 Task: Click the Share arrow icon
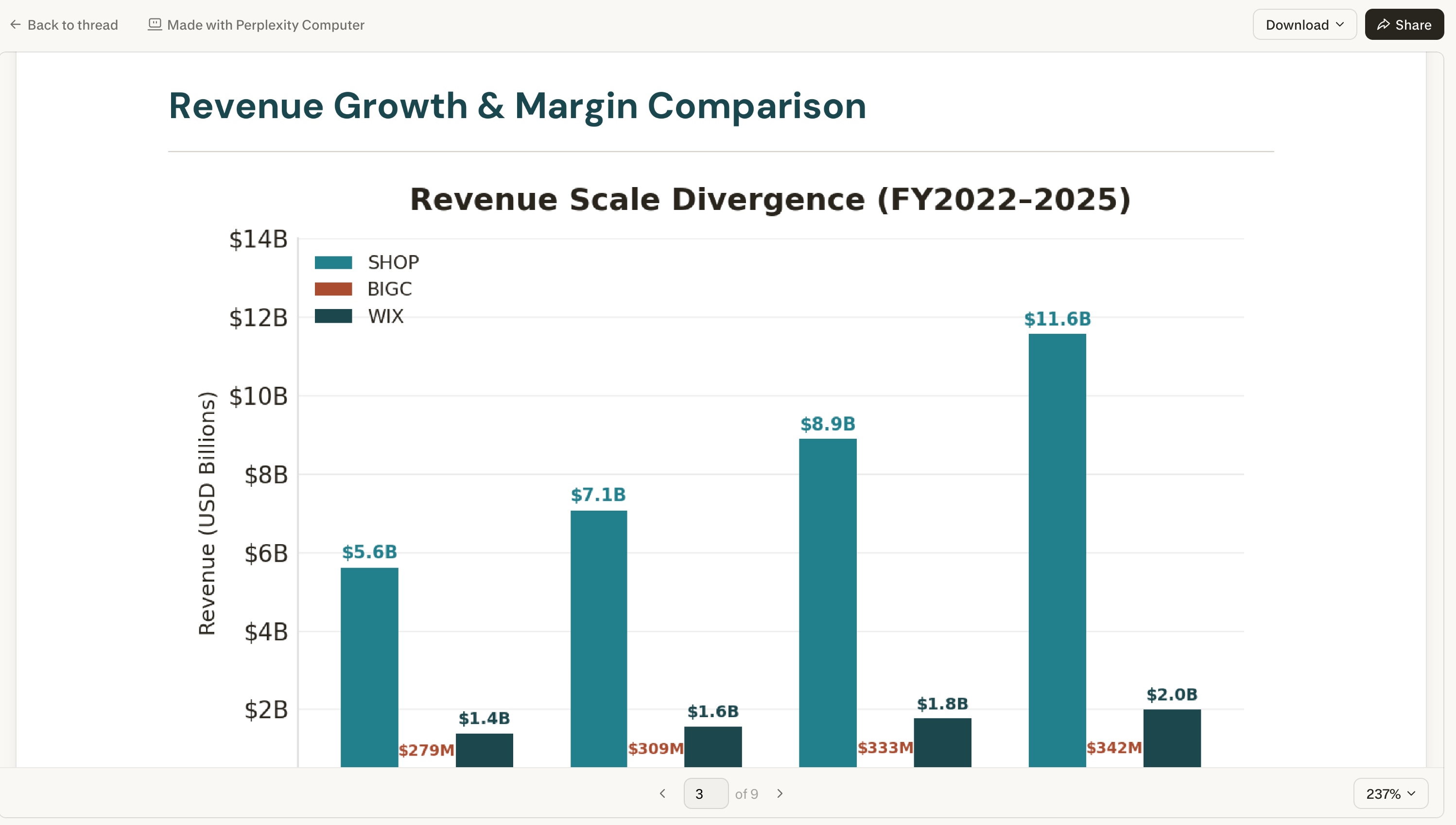click(x=1384, y=24)
